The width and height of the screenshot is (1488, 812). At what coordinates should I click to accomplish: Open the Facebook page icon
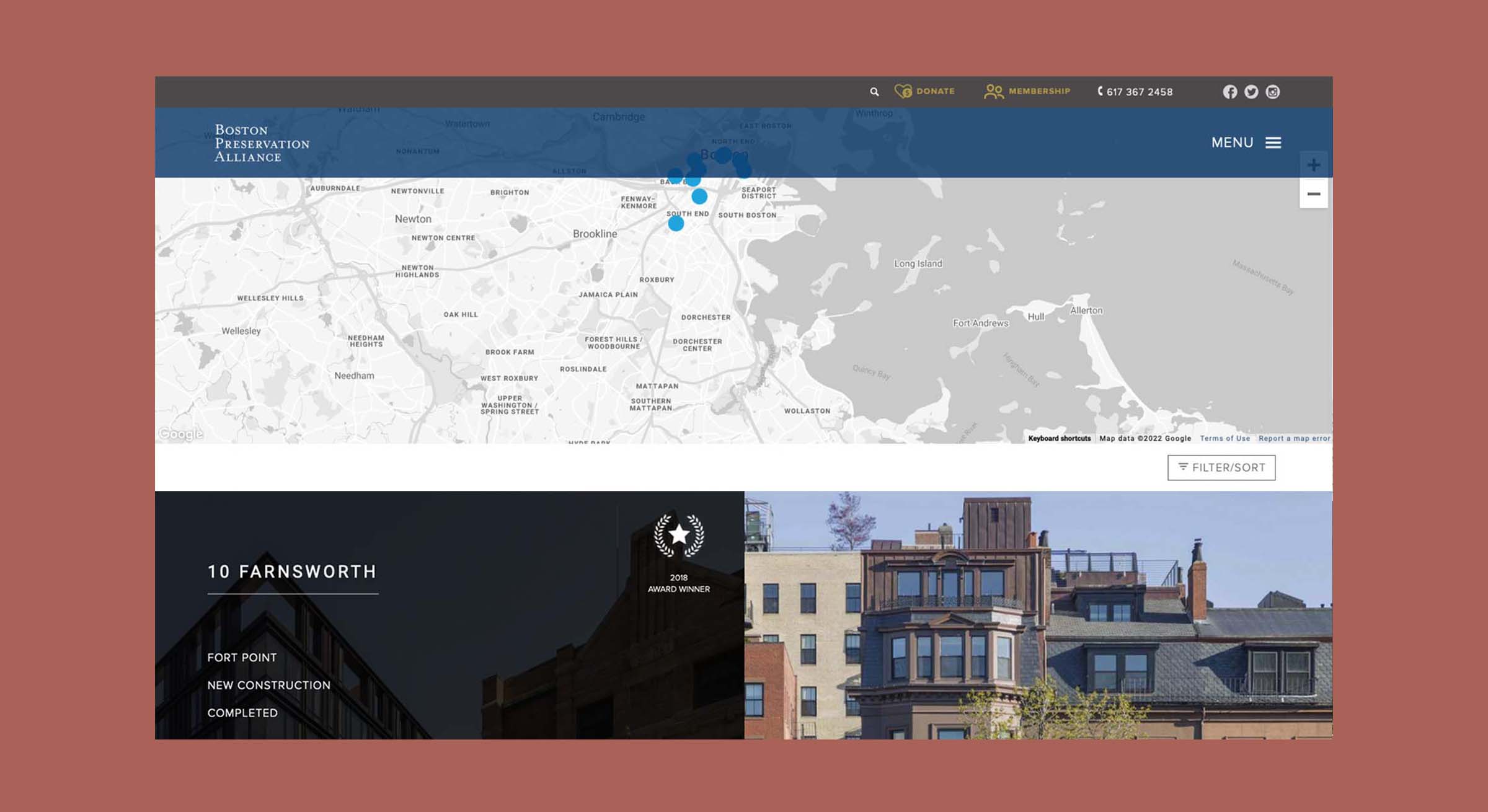pos(1230,92)
